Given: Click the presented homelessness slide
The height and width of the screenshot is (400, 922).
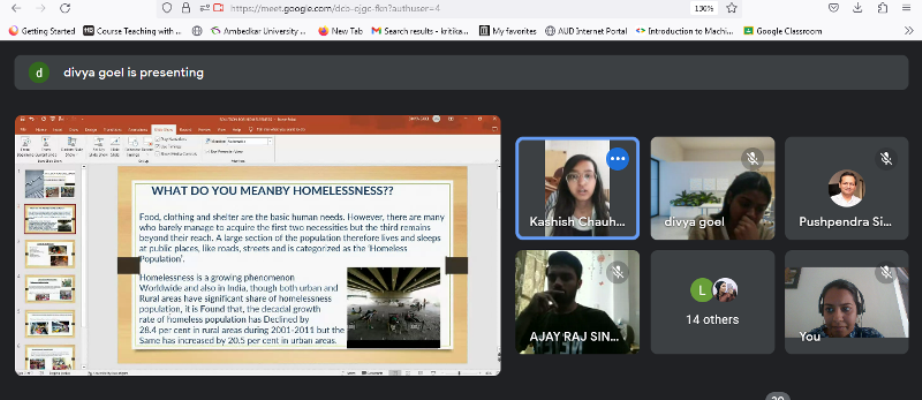Looking at the screenshot, I should pyautogui.click(x=292, y=265).
